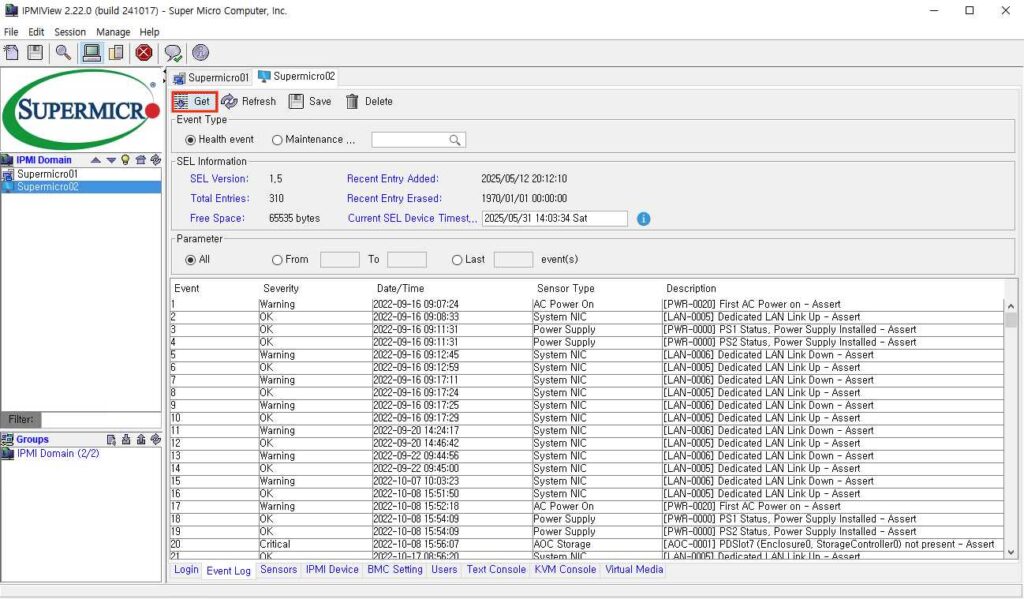Screen dimensions: 1024x599
Task: Click the Sensor Type column header
Action: click(x=566, y=289)
